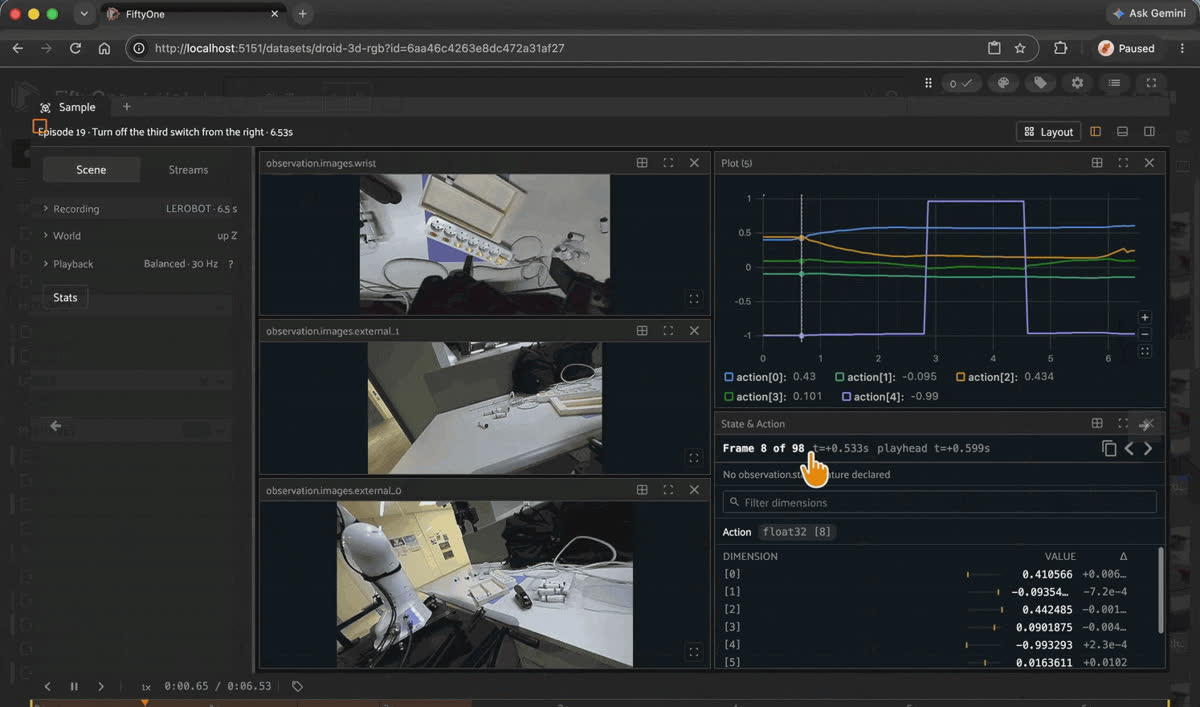Close the observation.images.wrist panel
The image size is (1200, 707).
(694, 162)
